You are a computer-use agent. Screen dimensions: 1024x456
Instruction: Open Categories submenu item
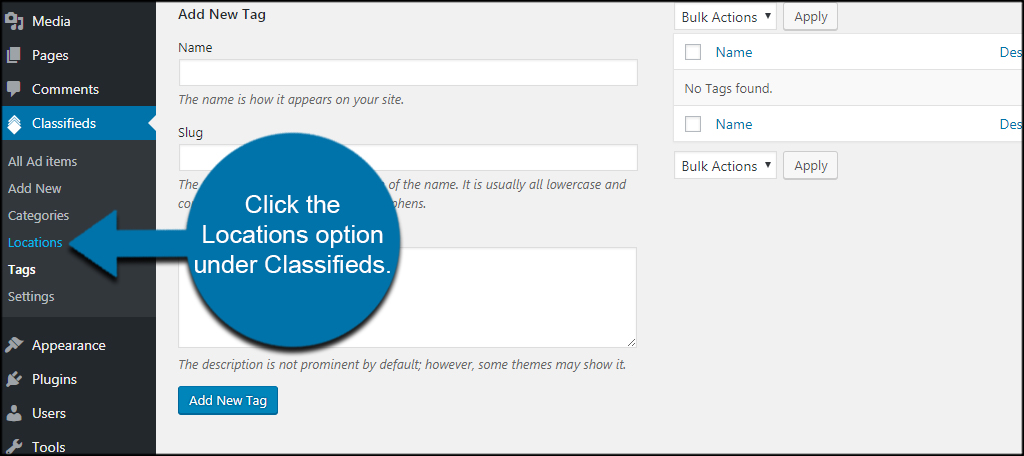[x=39, y=216]
